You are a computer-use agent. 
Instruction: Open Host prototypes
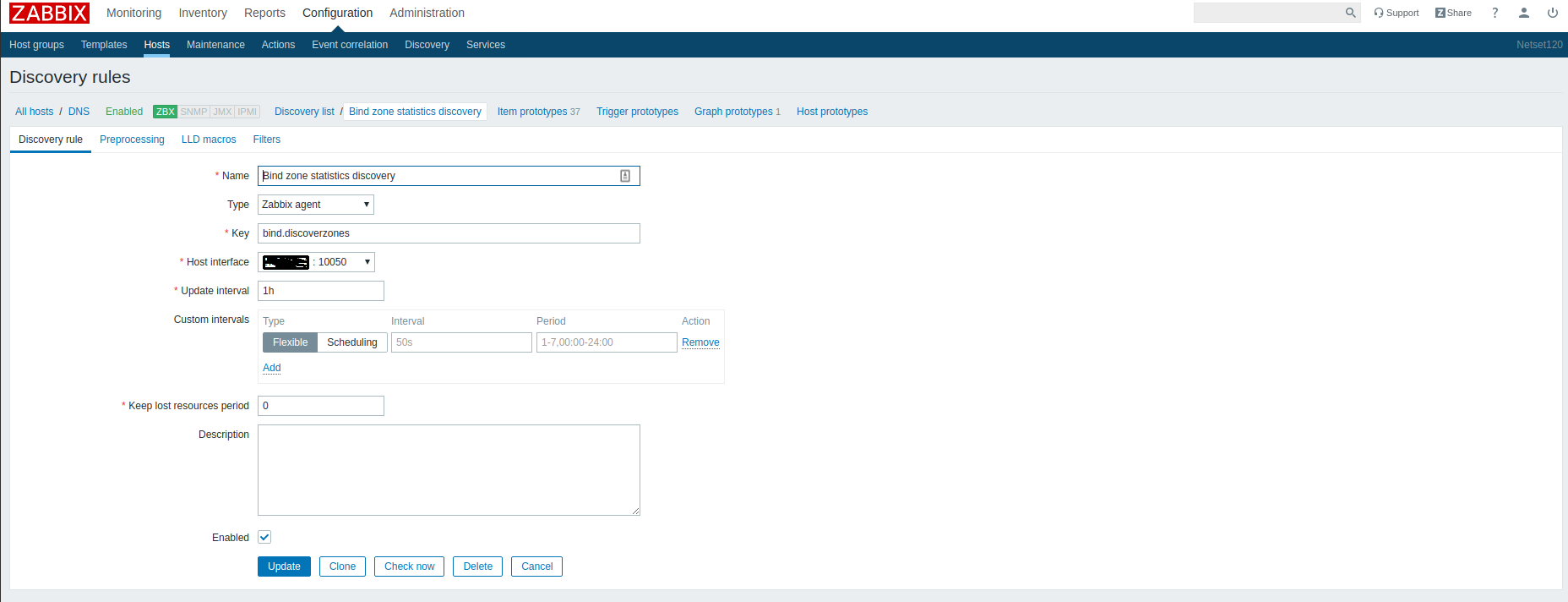[832, 112]
